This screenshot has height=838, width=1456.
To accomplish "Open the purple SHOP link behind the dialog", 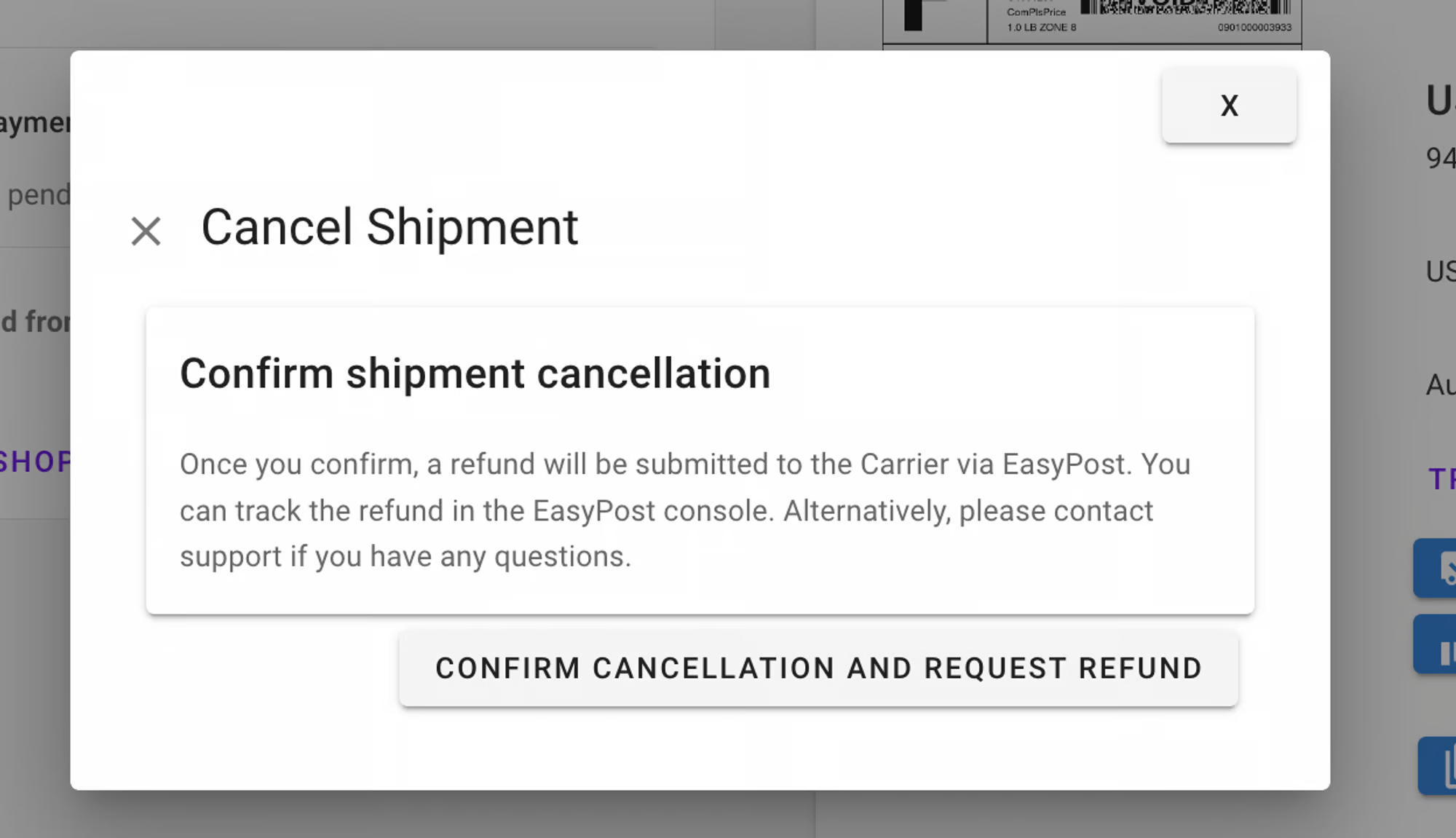I will [35, 462].
